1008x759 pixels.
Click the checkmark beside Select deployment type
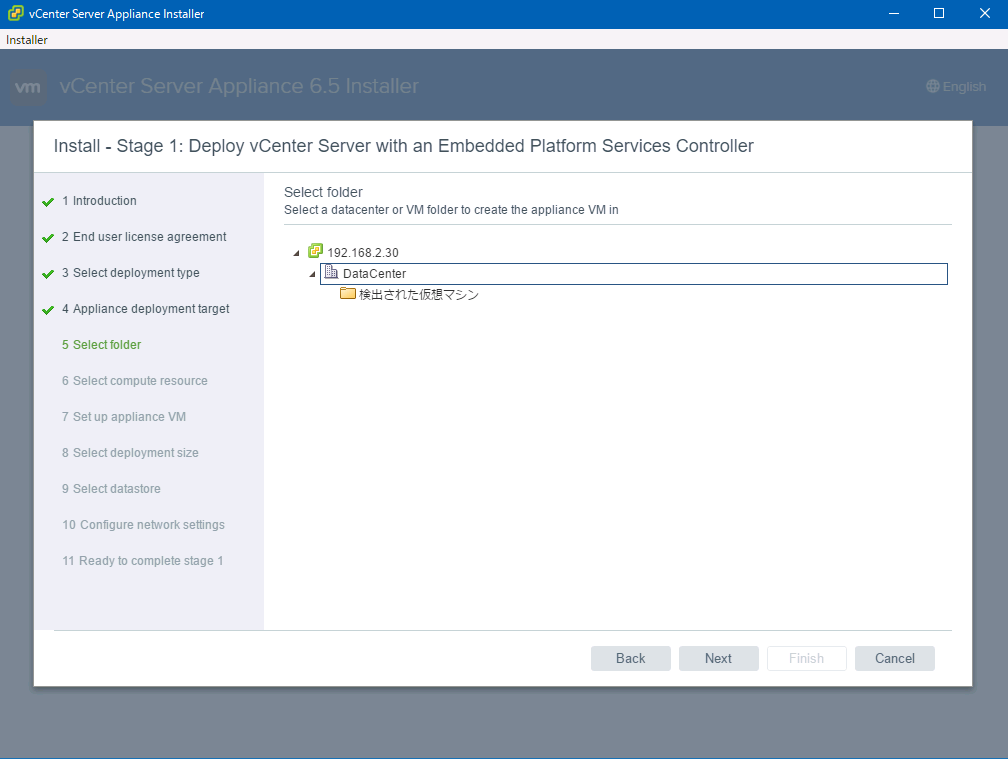(x=48, y=274)
